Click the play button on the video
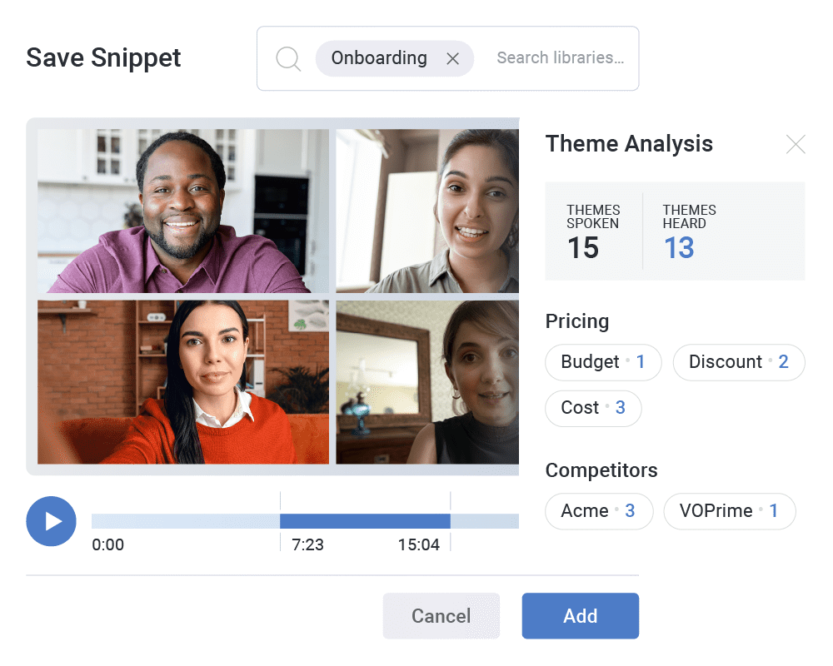The image size is (833, 666). click(51, 521)
